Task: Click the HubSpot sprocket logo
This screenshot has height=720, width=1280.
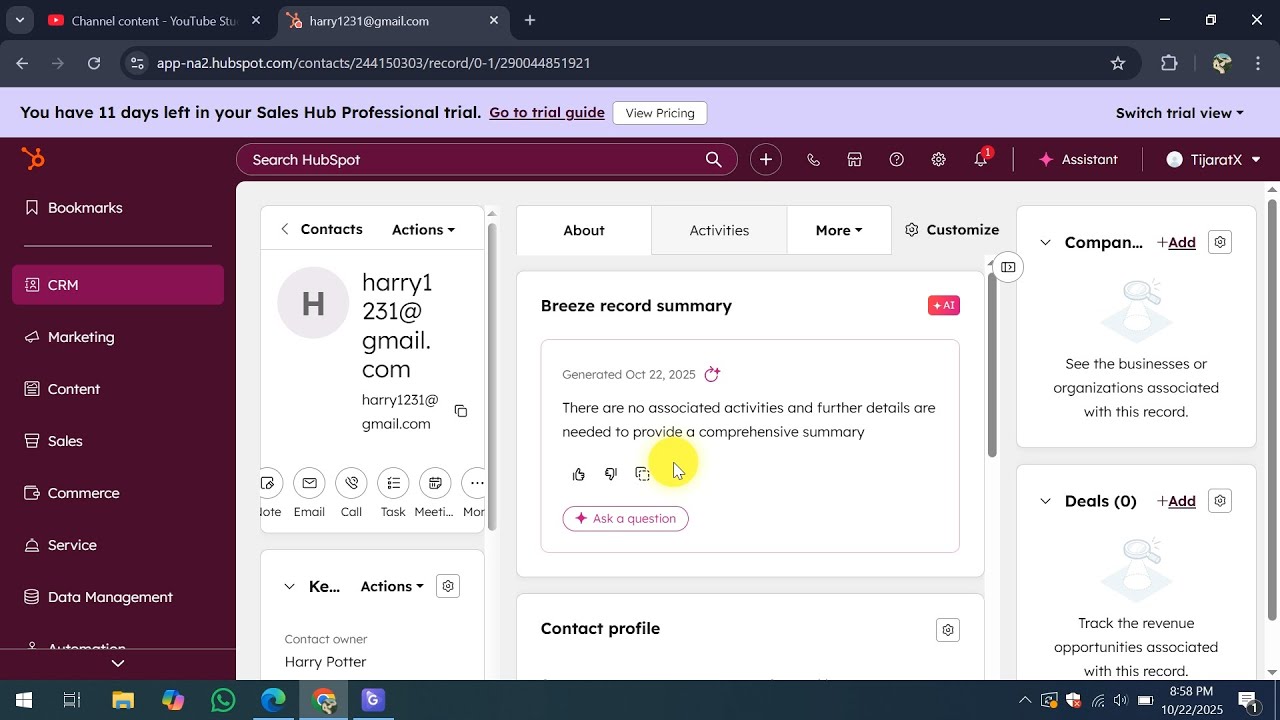Action: coord(33,159)
